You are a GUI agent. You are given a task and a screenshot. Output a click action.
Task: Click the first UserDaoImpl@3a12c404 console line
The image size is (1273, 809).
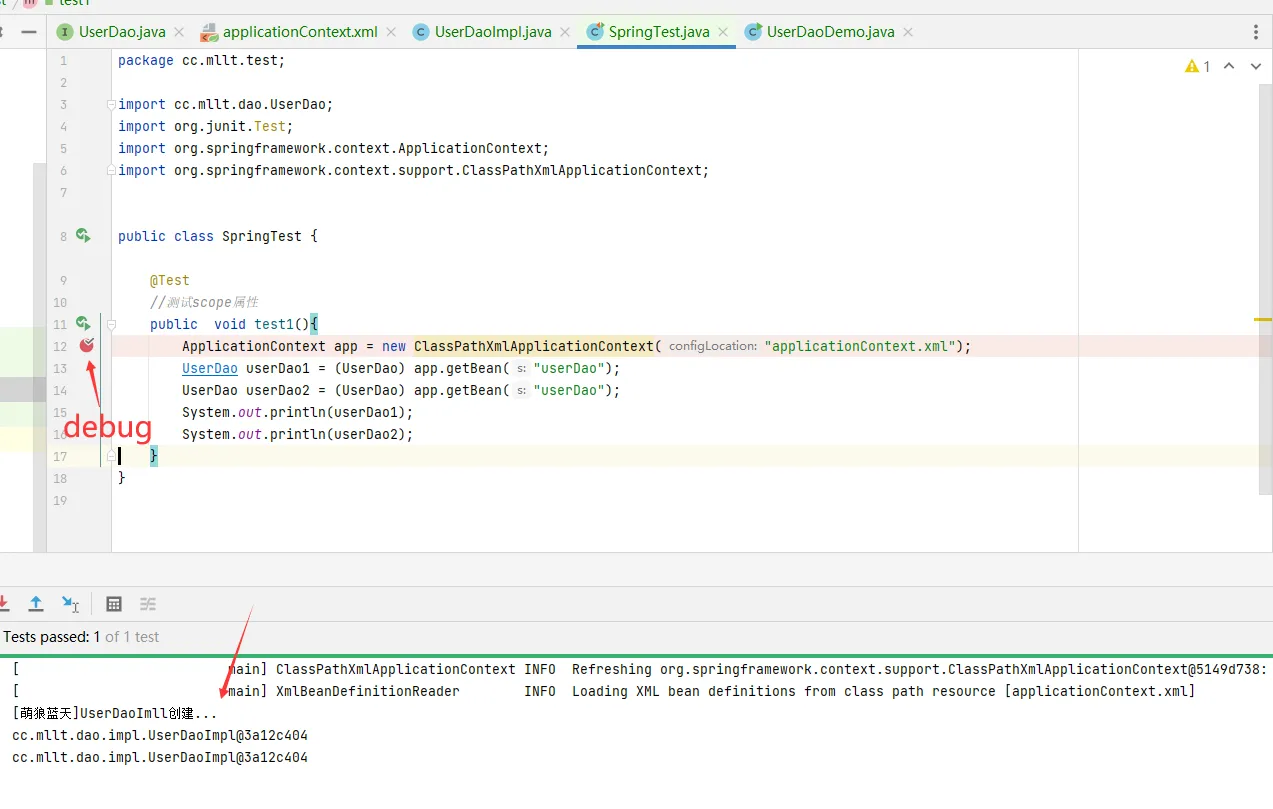(160, 735)
